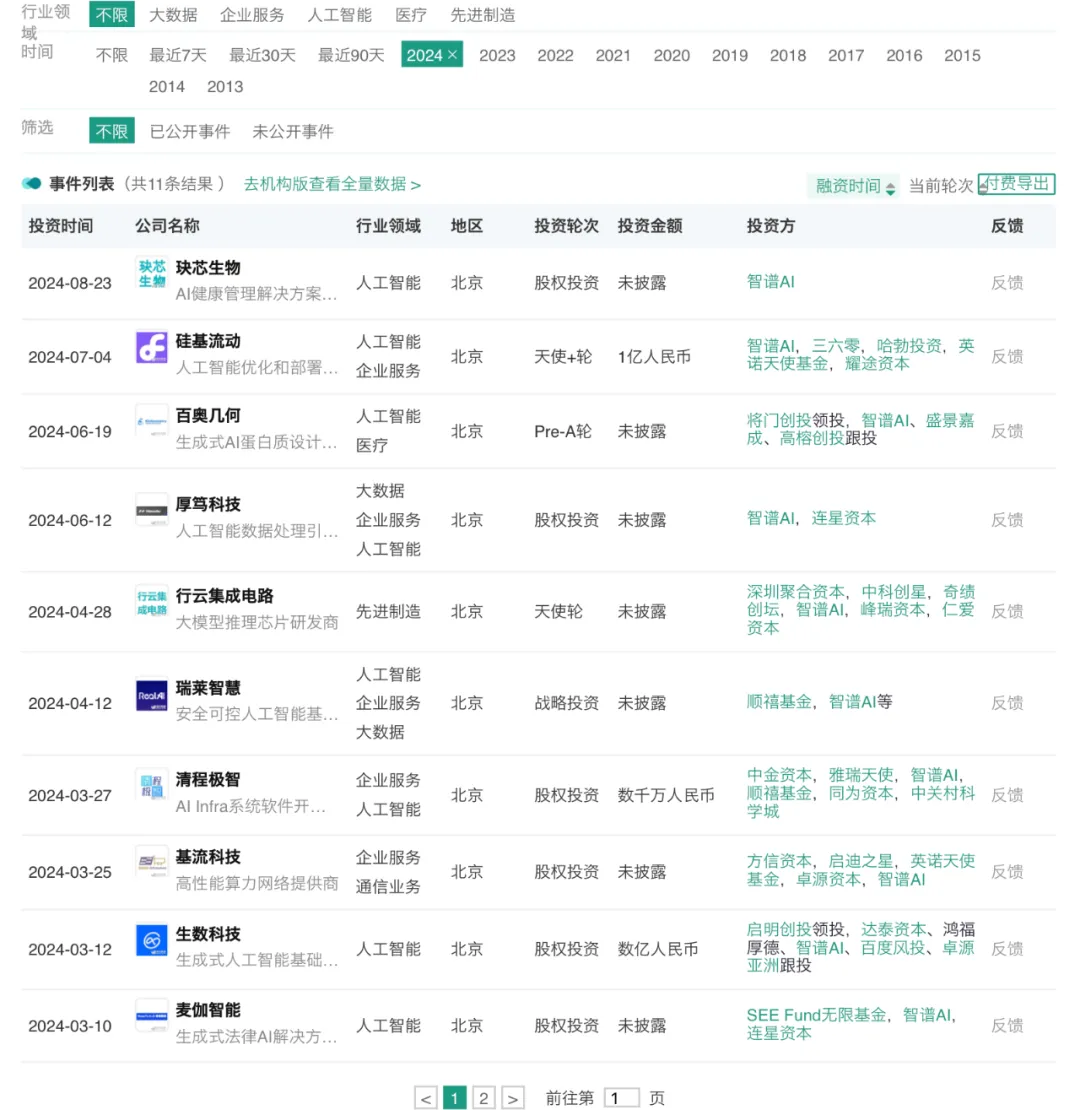
Task: Open the 百奥几何 company logo
Action: [152, 421]
